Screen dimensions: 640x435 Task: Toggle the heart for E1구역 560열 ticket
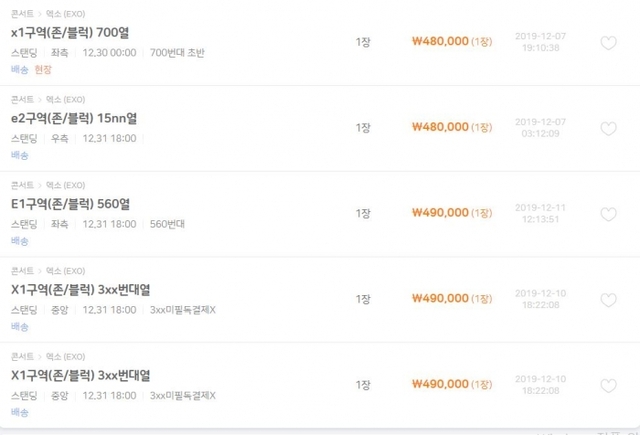[x=608, y=214]
